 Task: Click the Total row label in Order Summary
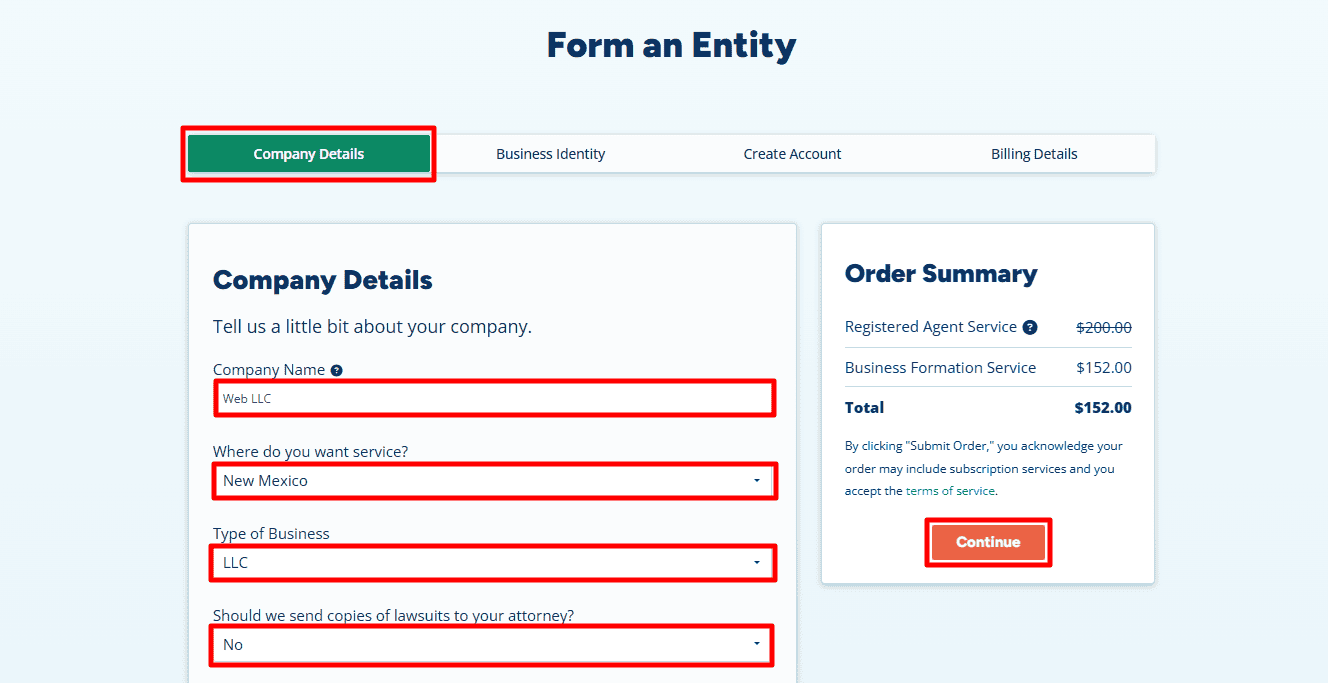click(864, 408)
